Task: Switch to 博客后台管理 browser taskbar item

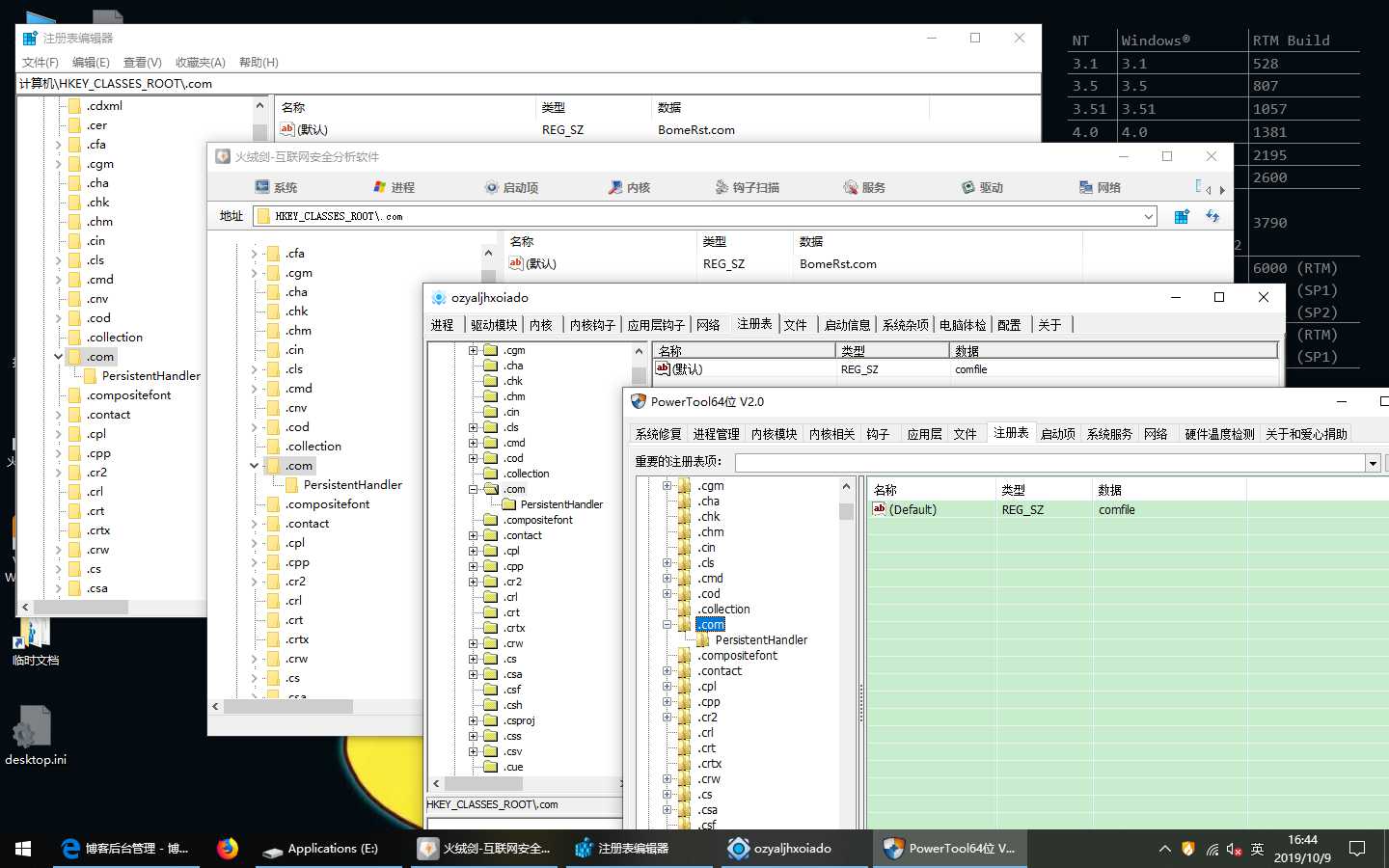Action: pyautogui.click(x=125, y=849)
